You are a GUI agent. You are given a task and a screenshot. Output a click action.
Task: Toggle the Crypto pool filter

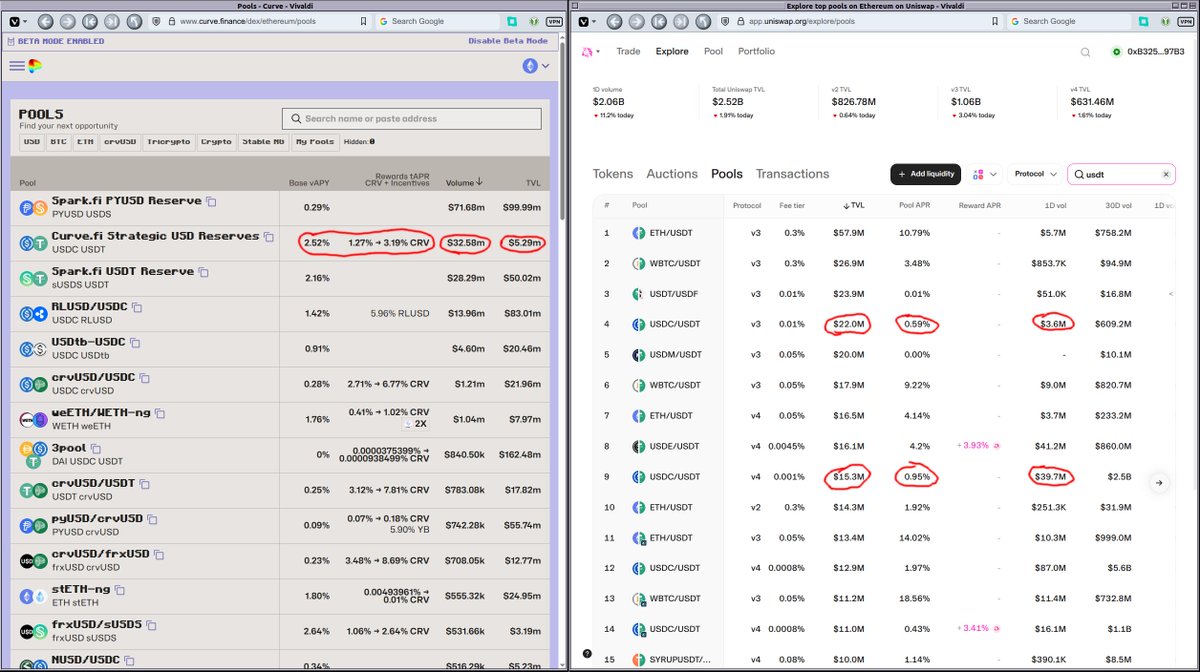216,142
